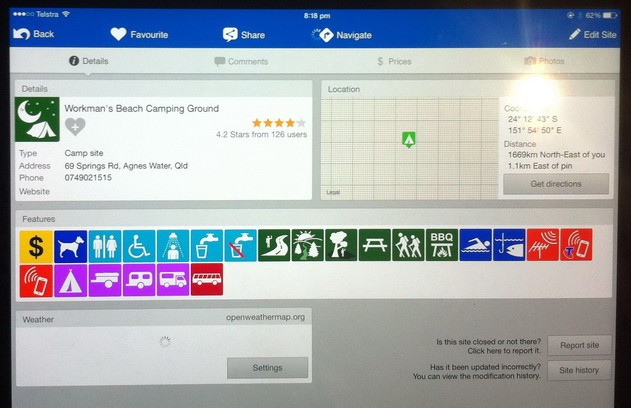
Task: Click the dog pets allowed icon
Action: (x=70, y=245)
